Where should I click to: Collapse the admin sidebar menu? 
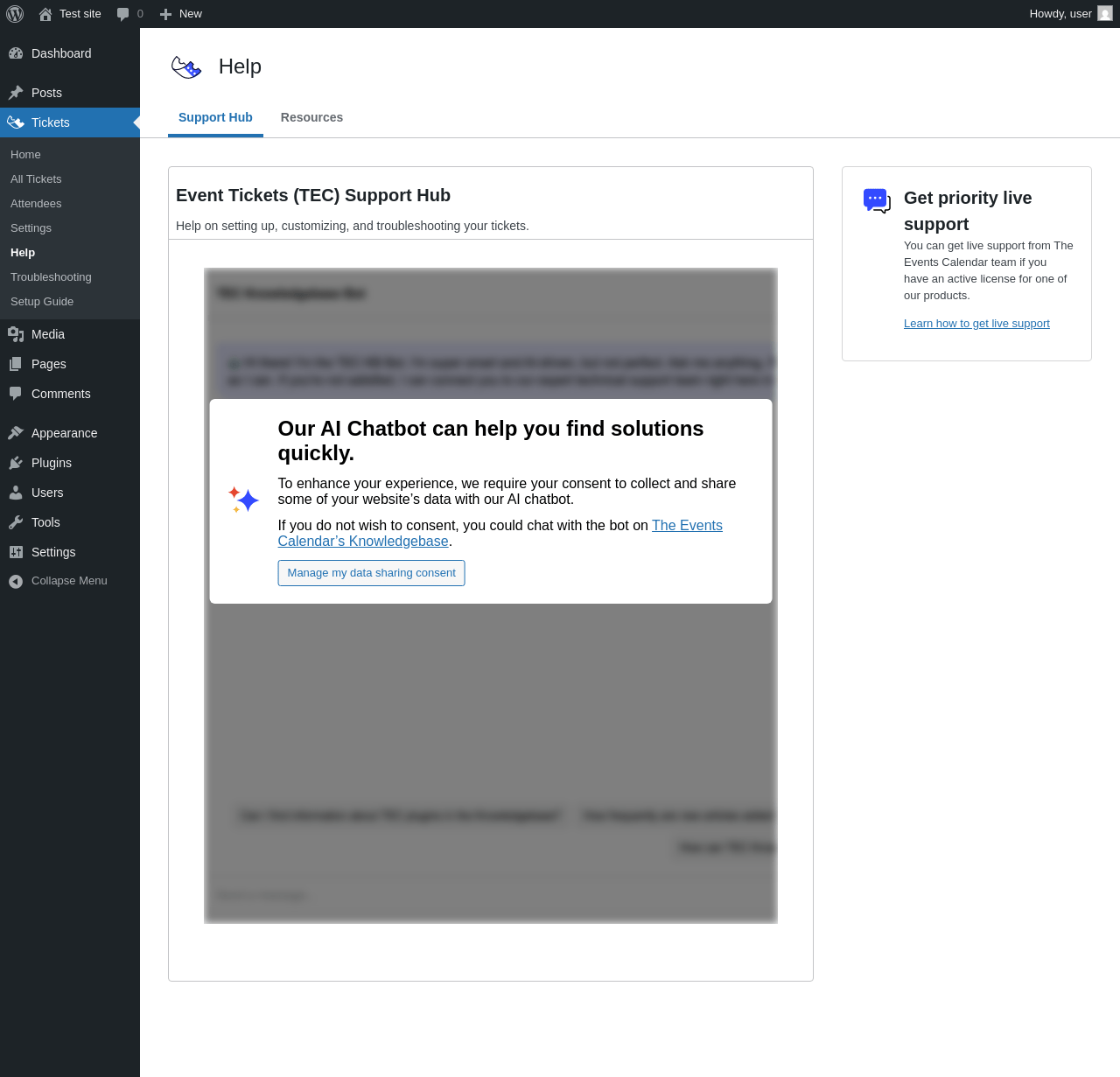(58, 581)
